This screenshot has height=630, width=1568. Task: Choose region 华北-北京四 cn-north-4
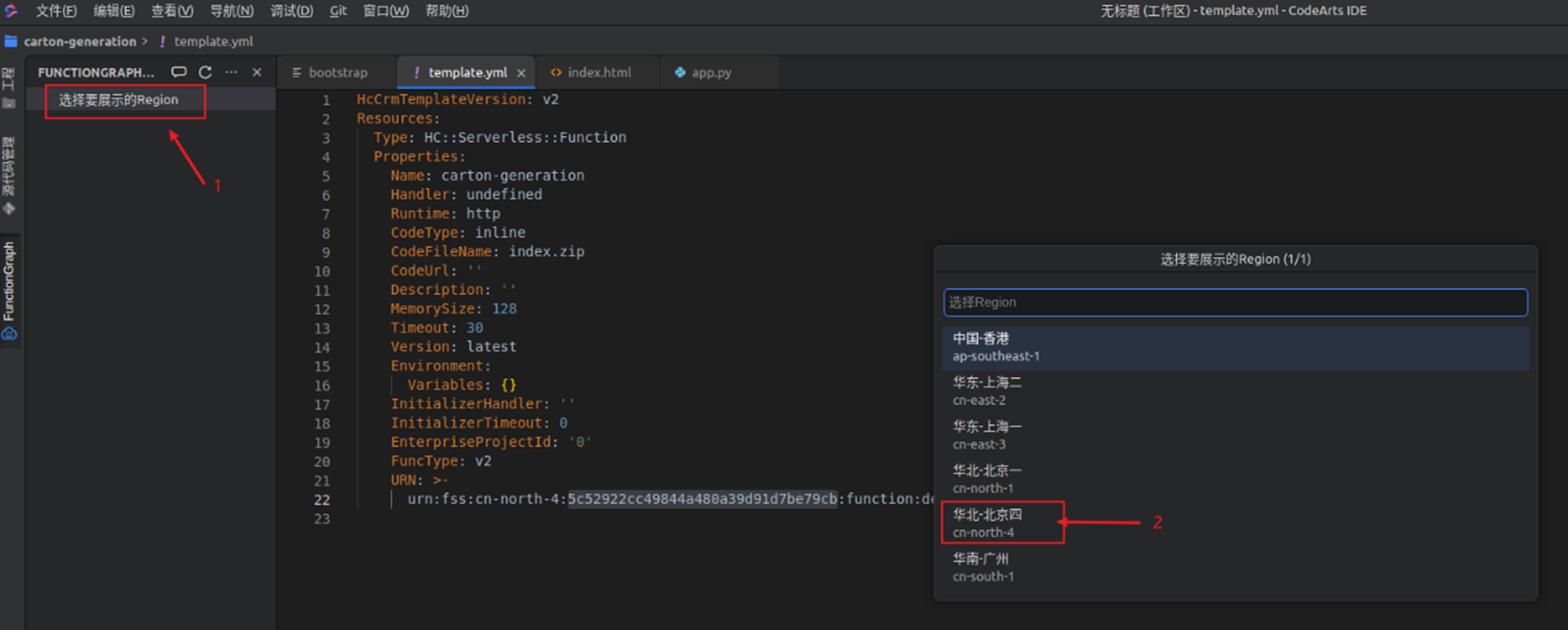(1235, 523)
